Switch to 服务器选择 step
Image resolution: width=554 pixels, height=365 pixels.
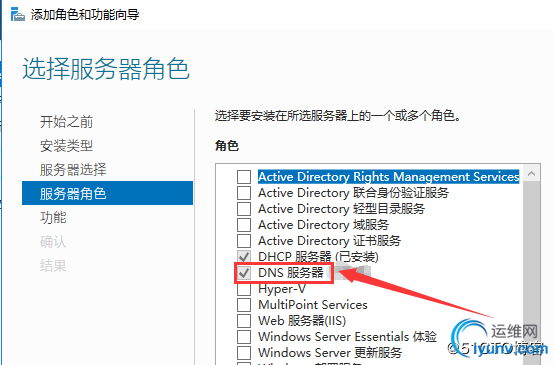73,170
